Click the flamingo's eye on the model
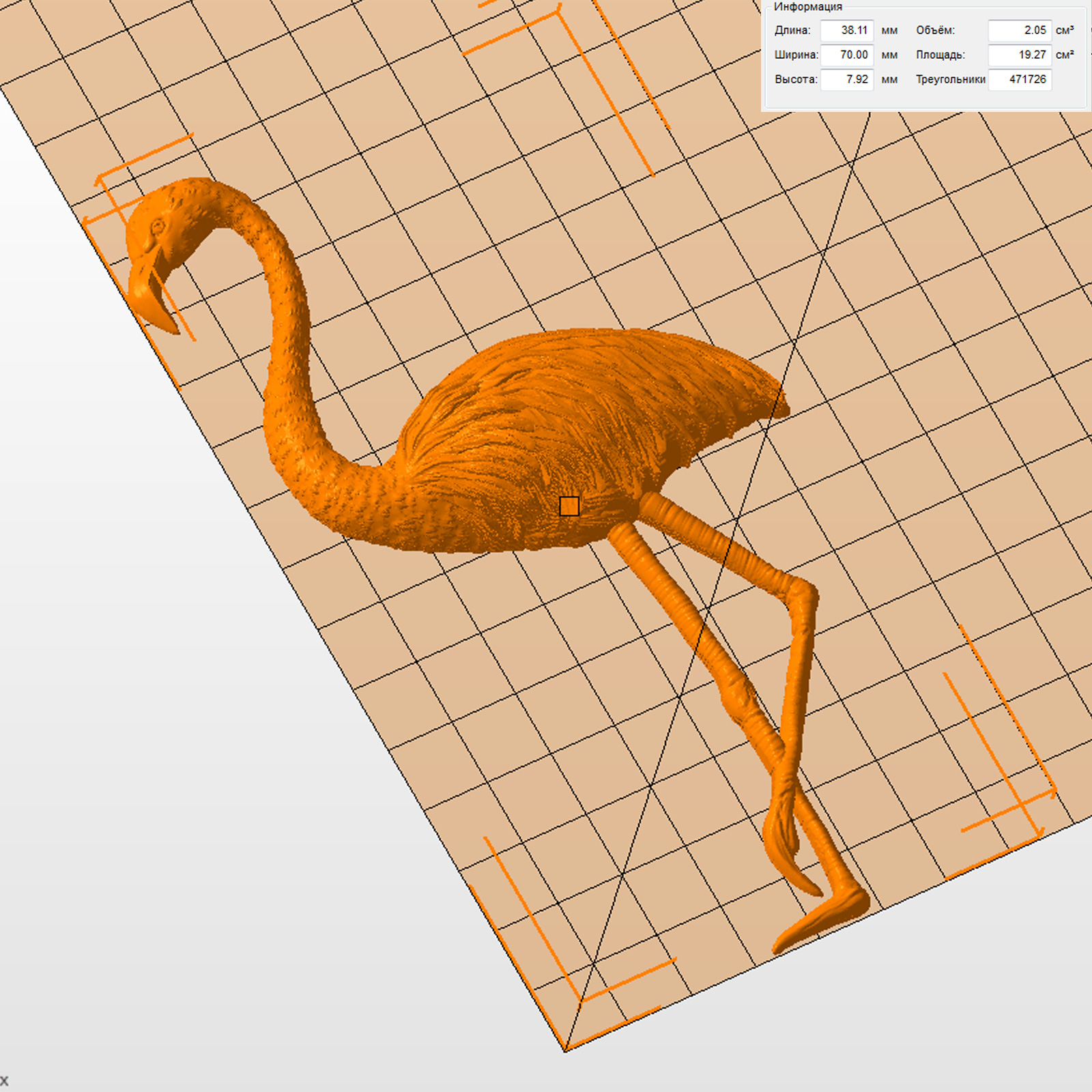Image resolution: width=1092 pixels, height=1092 pixels. click(158, 226)
